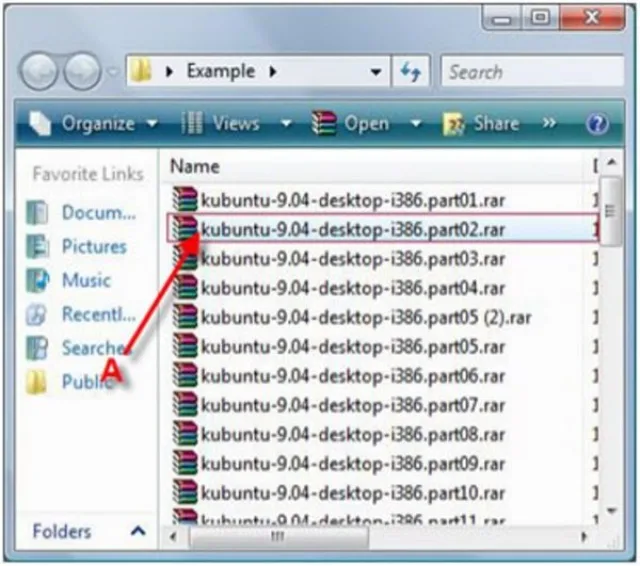Open the address bar history dropdown
The width and height of the screenshot is (640, 566).
point(376,72)
